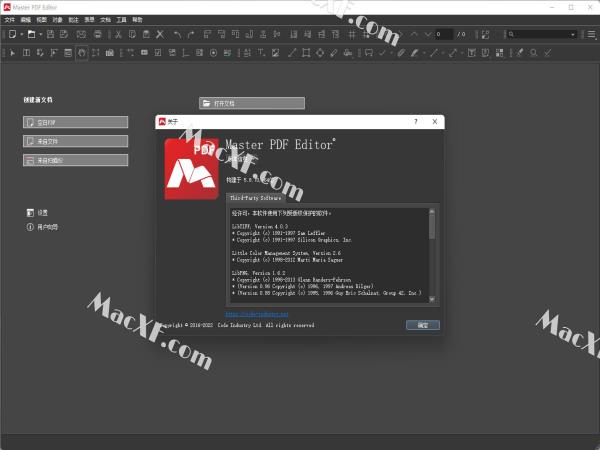Viewport: 600px width, 450px height.
Task: Select the Insert Image tool
Action: point(276,53)
